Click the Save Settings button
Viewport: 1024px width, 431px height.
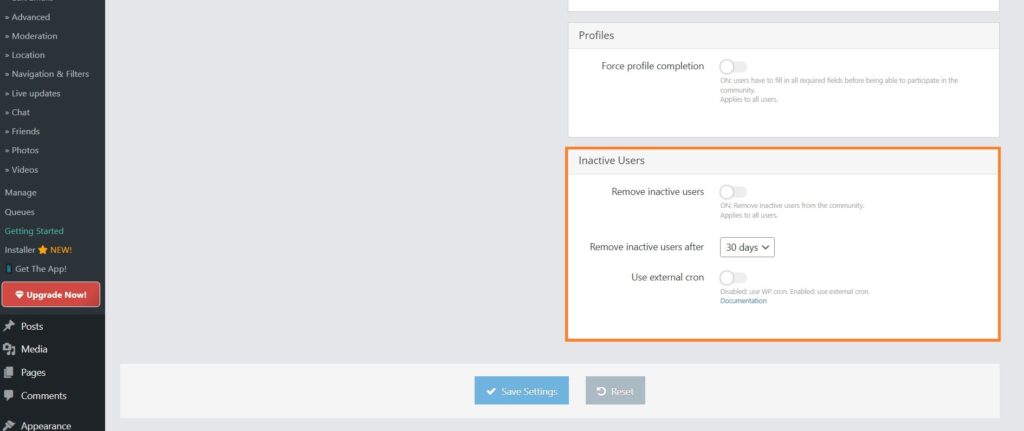click(522, 391)
